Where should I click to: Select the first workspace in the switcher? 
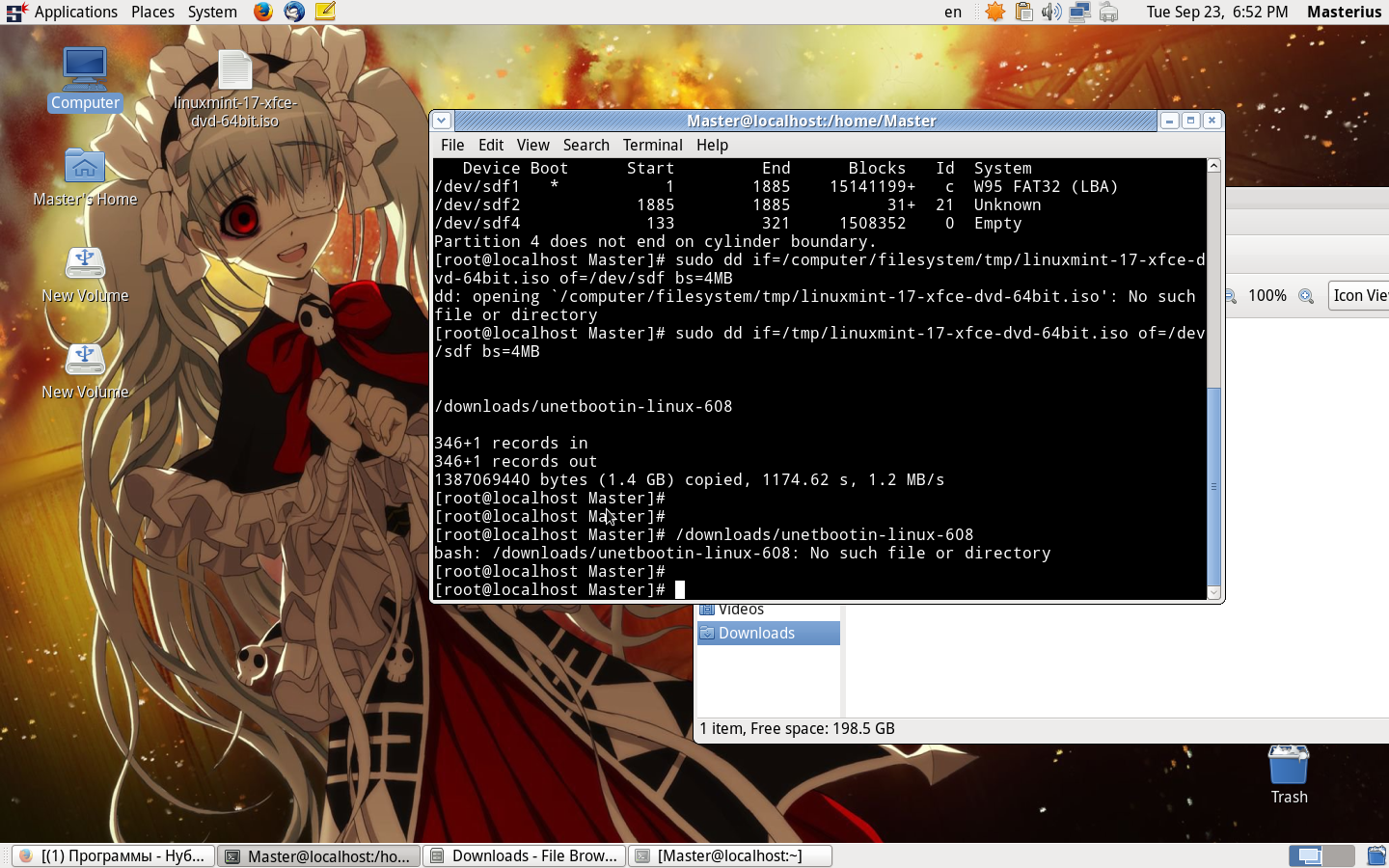[x=1306, y=855]
